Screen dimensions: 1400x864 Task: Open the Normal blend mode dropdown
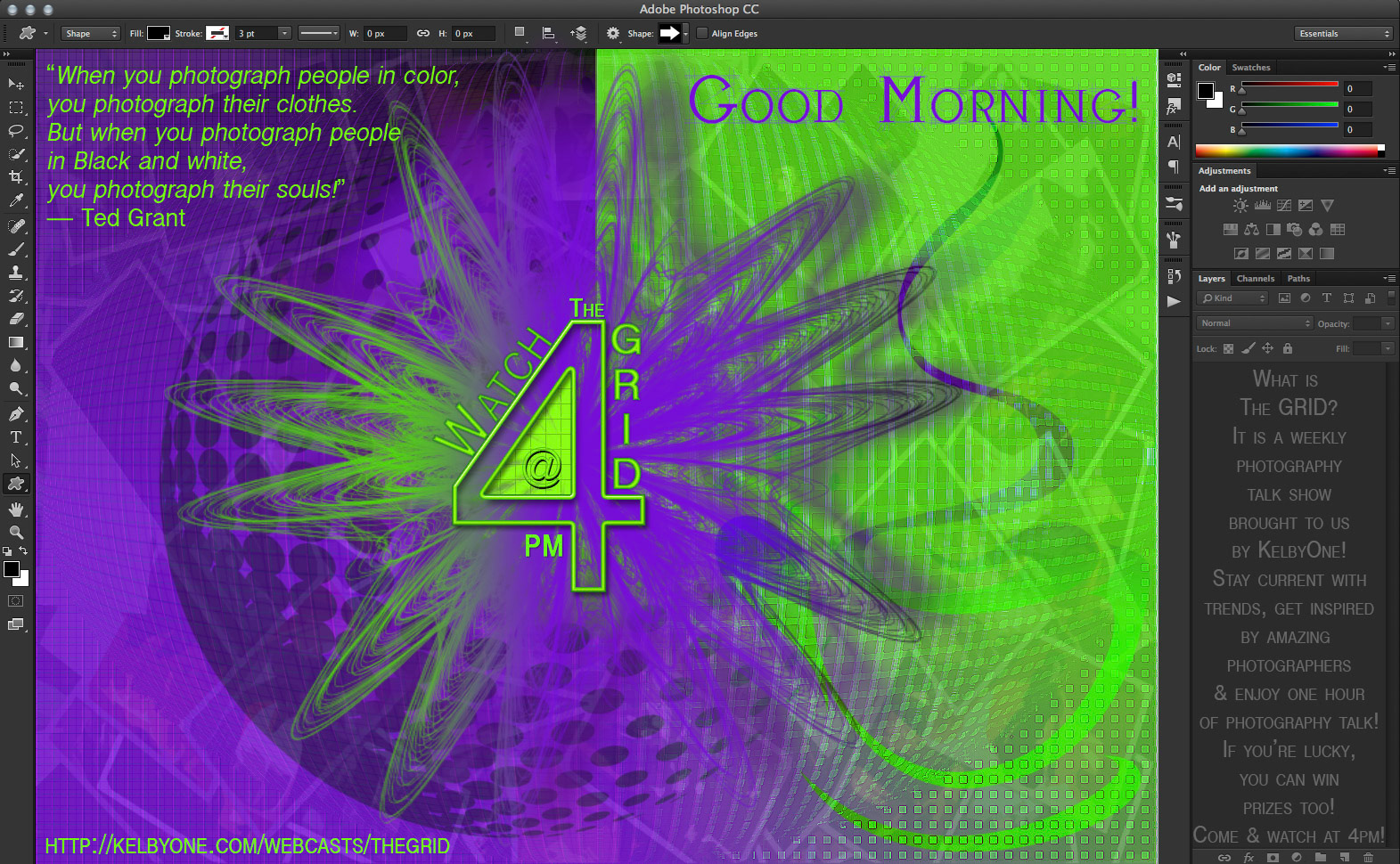point(1255,323)
